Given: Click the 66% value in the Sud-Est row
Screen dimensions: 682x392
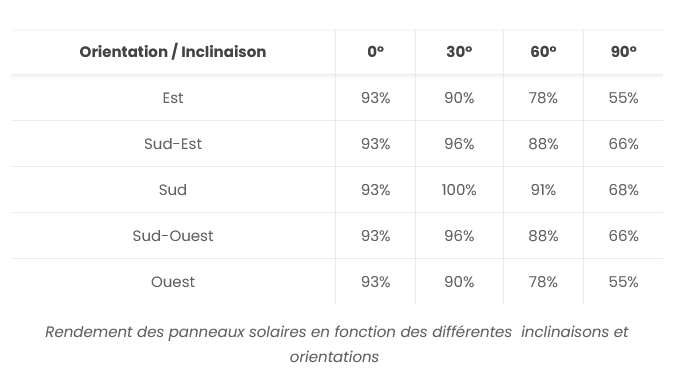Looking at the screenshot, I should click(x=623, y=144).
